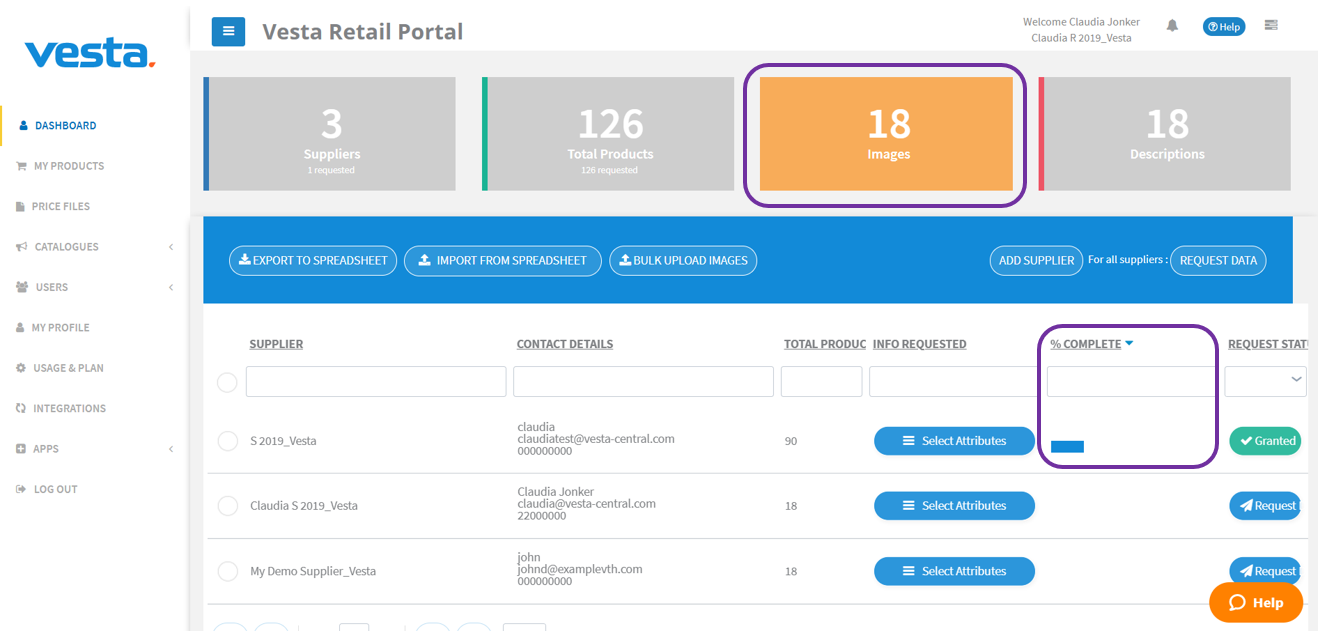
Task: Open Apps in sidebar
Action: tap(46, 449)
